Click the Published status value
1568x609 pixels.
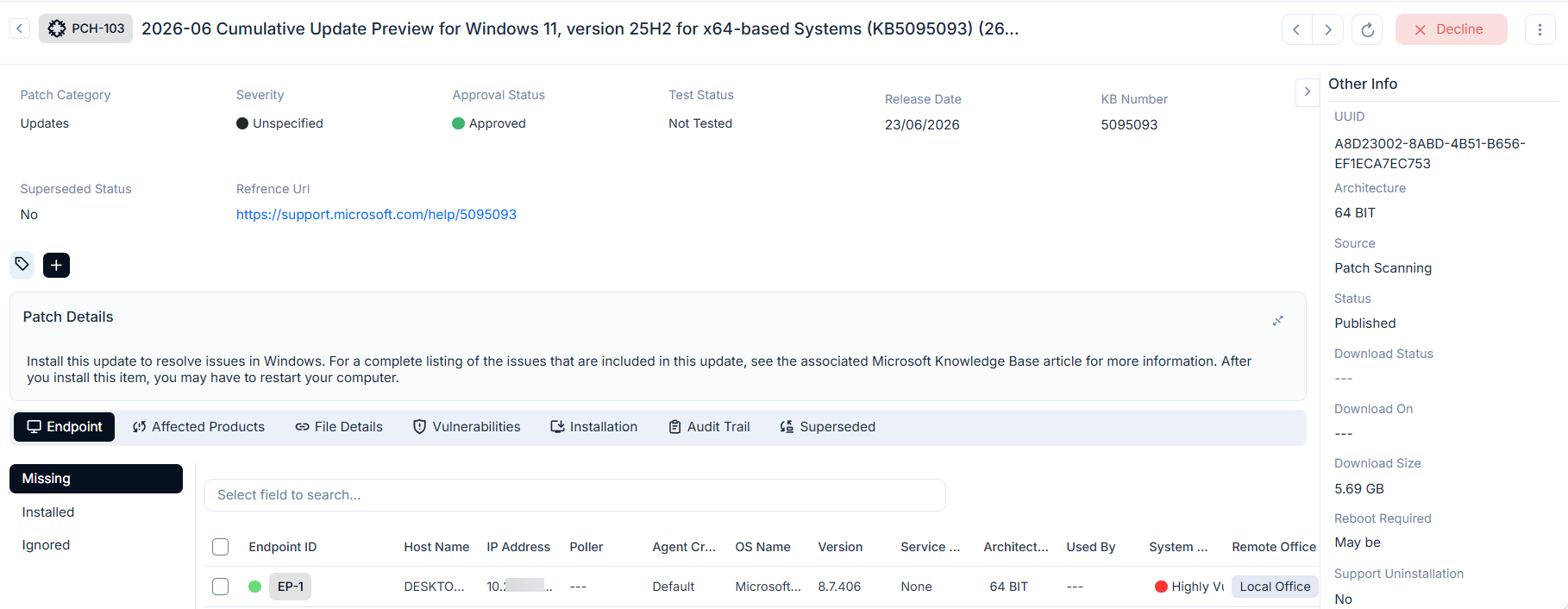pyautogui.click(x=1364, y=323)
